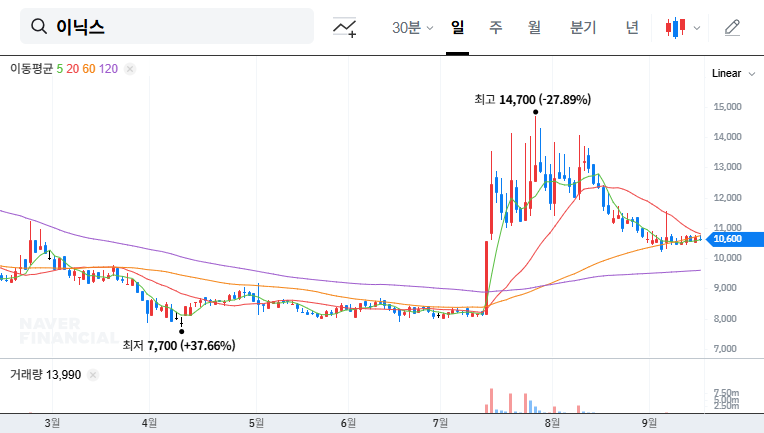764x433 pixels.
Task: Remove the 이동평균 moving average indicator
Action: [130, 69]
